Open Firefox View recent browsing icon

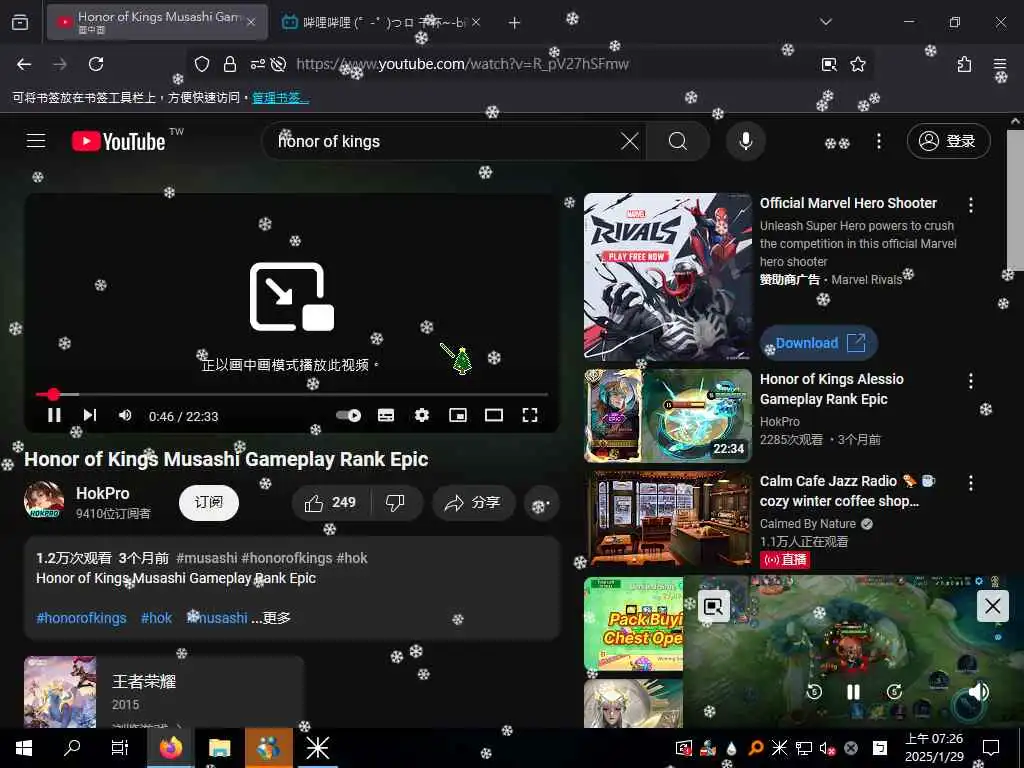[x=20, y=23]
